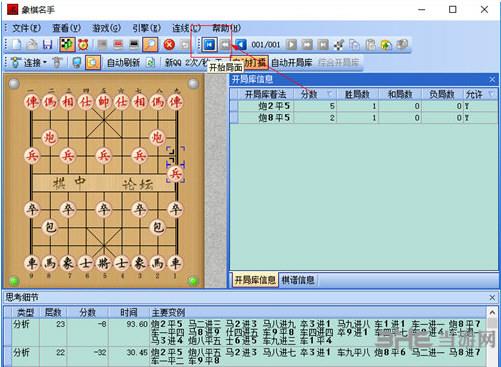This screenshot has width=501, height=367.
Task: Toggle the 自动刷新 auto refresh option
Action: pos(123,63)
